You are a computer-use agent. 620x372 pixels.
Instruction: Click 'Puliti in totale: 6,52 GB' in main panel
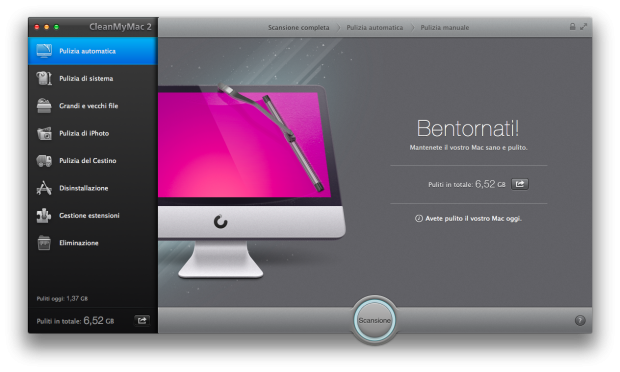pyautogui.click(x=467, y=184)
